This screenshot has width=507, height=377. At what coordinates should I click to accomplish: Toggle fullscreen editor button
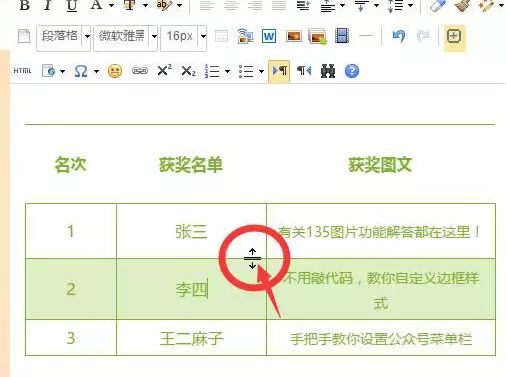coord(454,36)
